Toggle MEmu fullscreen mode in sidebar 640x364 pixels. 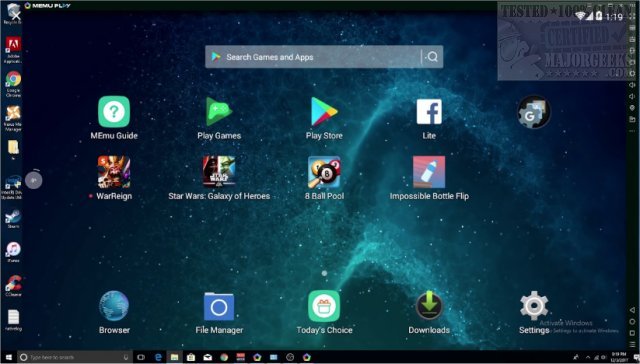[633, 17]
